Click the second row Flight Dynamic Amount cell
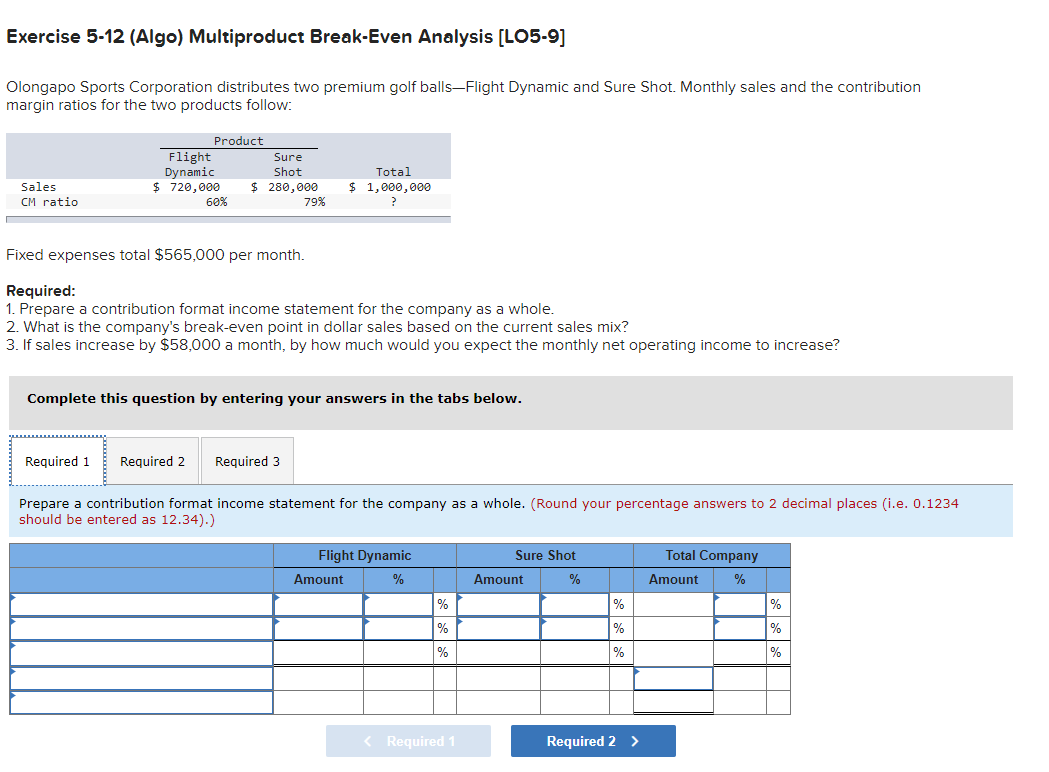 coord(318,628)
